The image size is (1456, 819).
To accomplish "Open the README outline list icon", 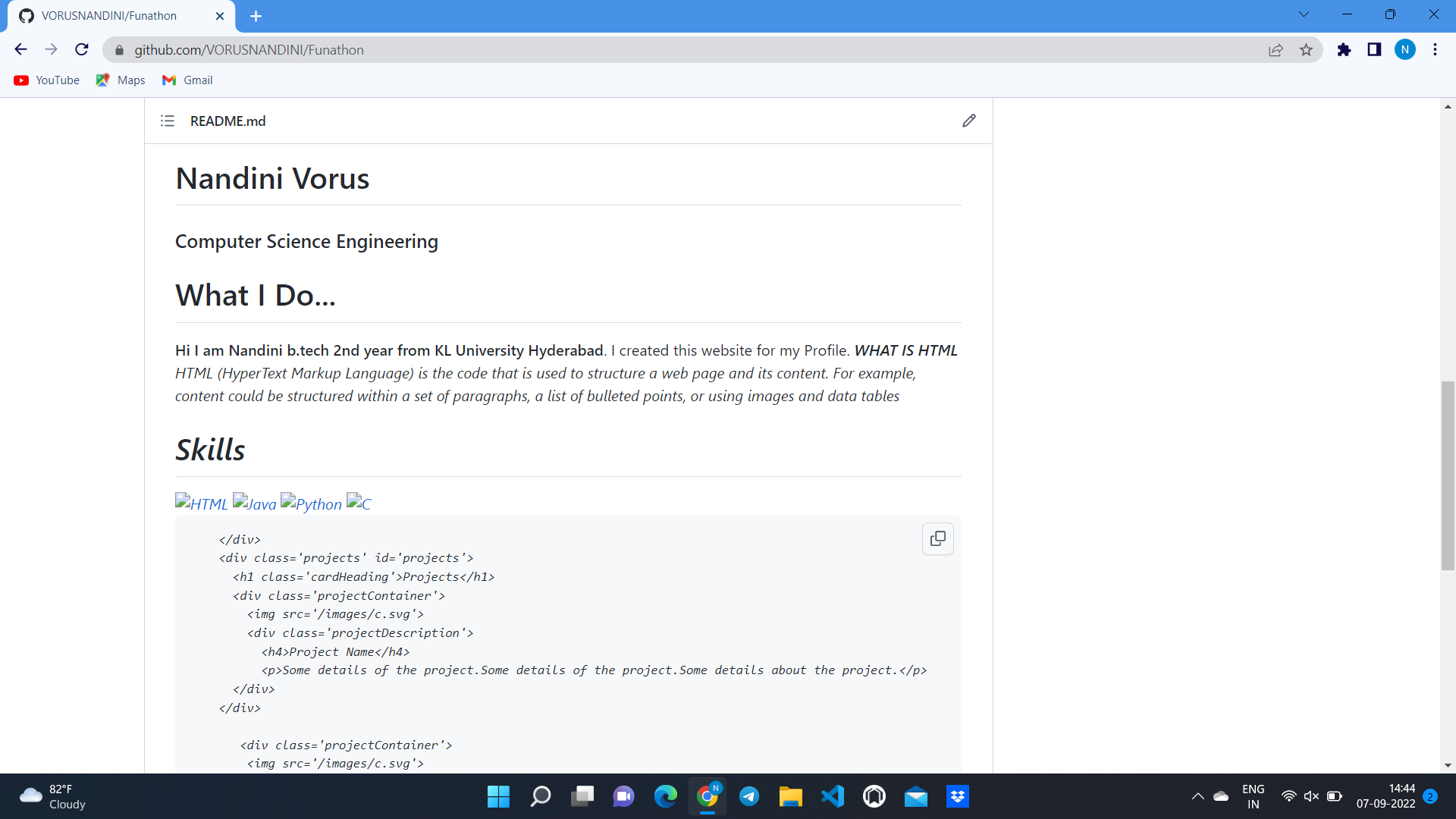I will pyautogui.click(x=168, y=121).
